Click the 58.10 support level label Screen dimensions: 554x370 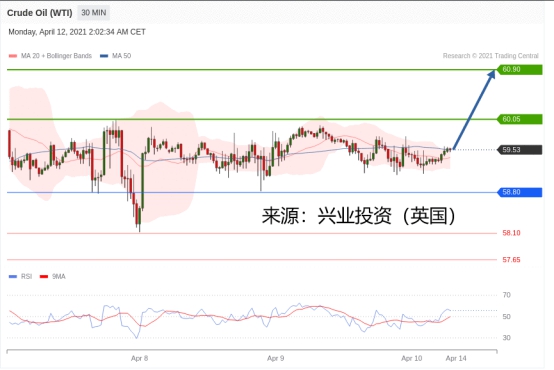click(x=511, y=233)
